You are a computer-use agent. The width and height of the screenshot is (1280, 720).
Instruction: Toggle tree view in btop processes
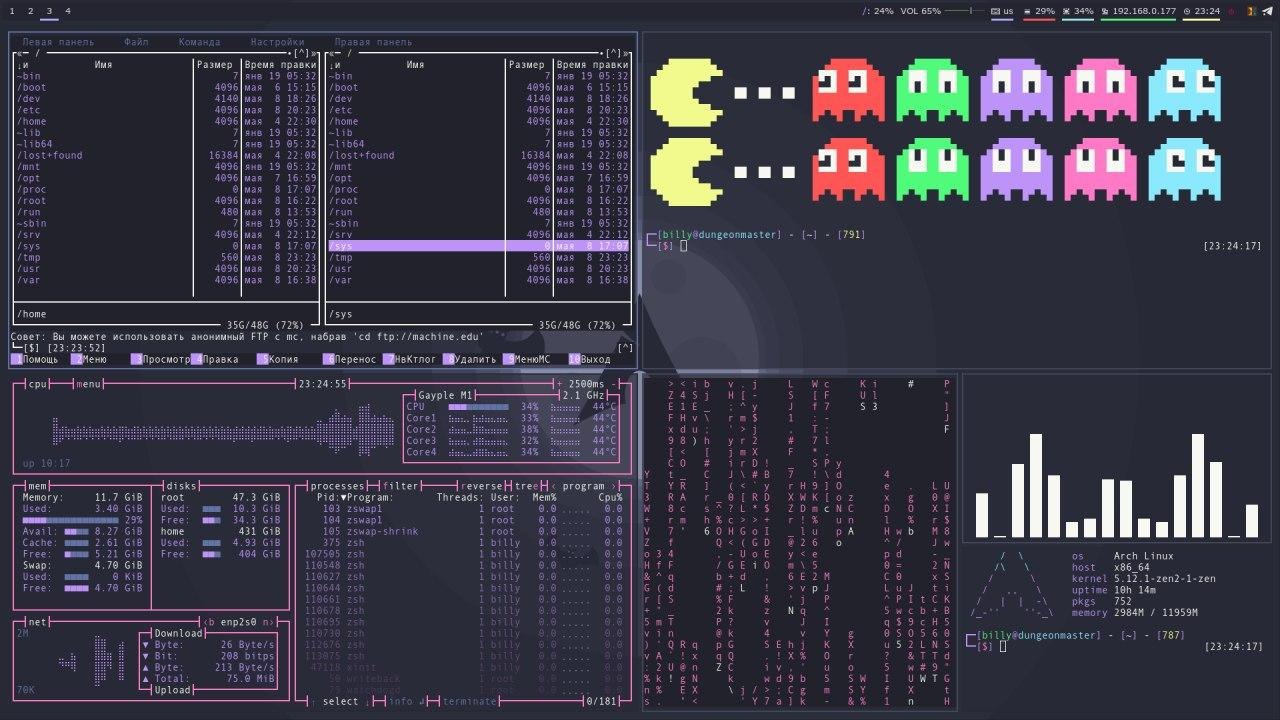525,486
